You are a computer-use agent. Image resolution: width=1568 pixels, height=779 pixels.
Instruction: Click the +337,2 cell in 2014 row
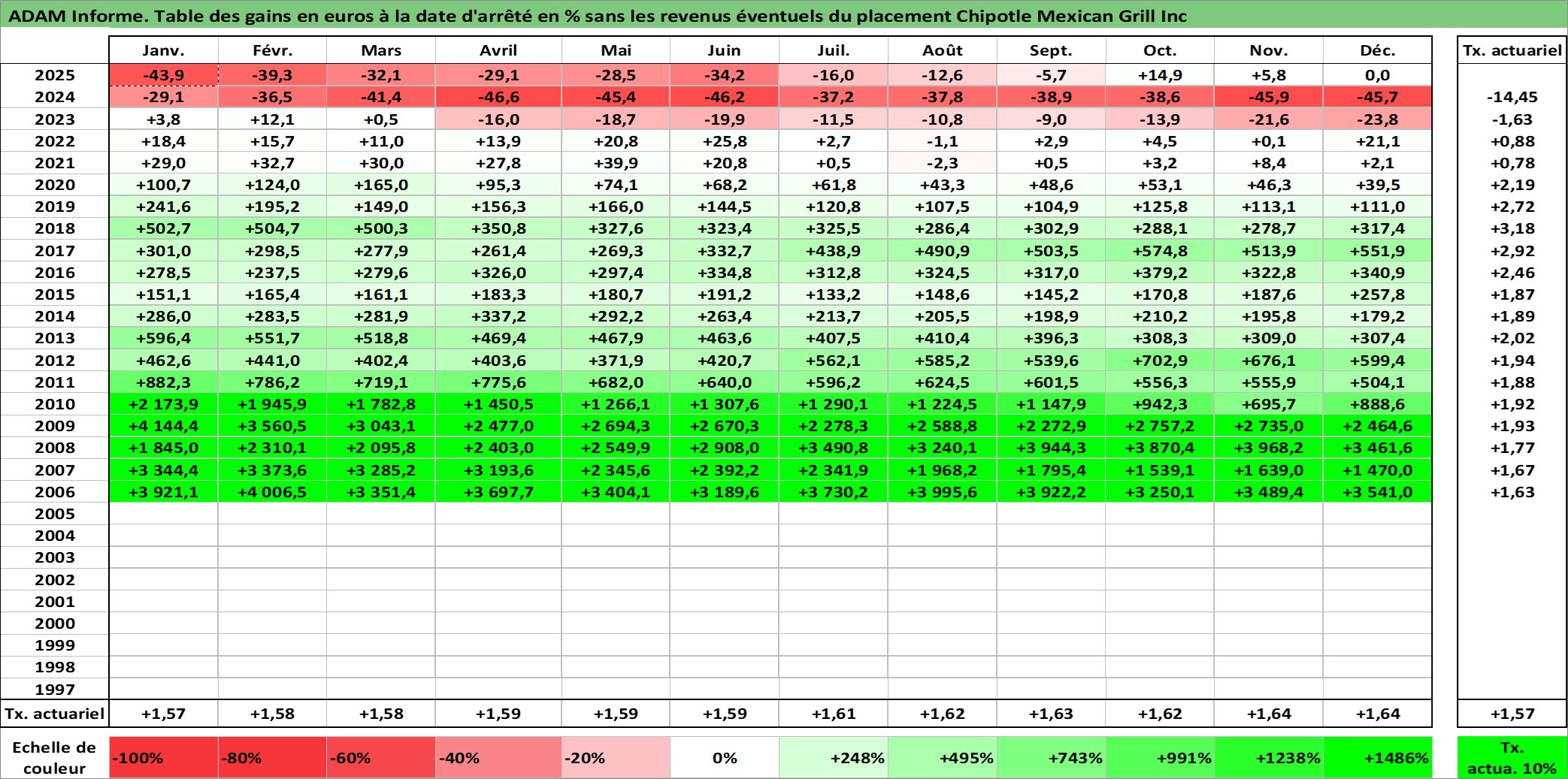(x=498, y=316)
